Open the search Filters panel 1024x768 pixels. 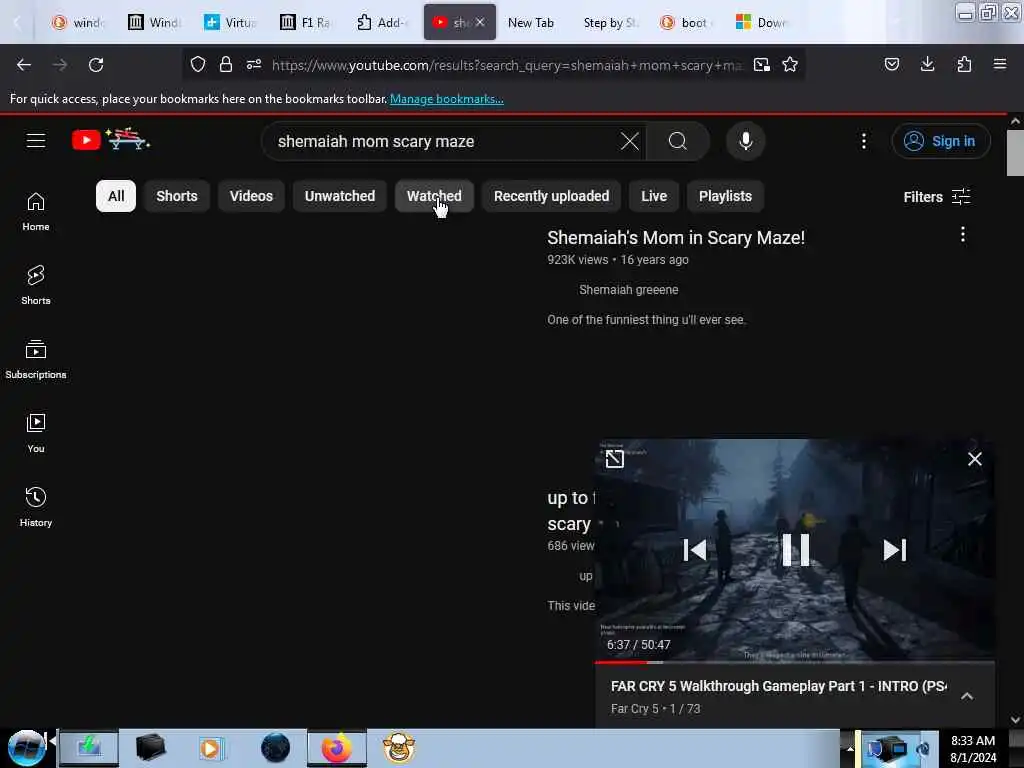coord(936,197)
